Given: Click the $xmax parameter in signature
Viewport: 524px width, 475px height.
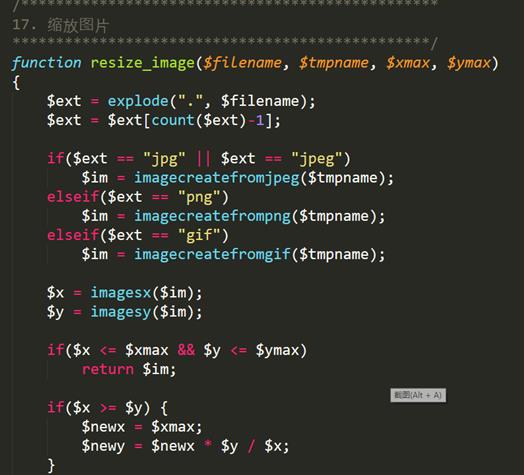Looking at the screenshot, I should pos(408,63).
